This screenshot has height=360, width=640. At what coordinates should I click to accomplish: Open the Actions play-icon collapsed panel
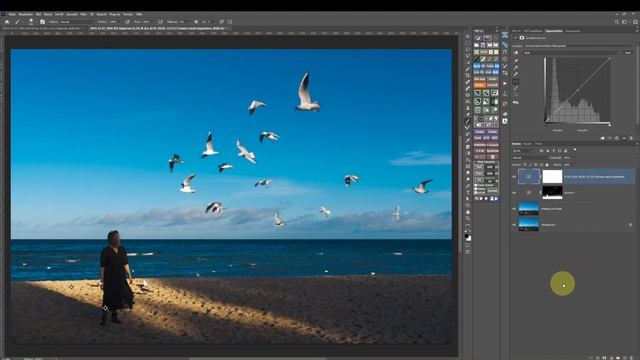[x=505, y=83]
